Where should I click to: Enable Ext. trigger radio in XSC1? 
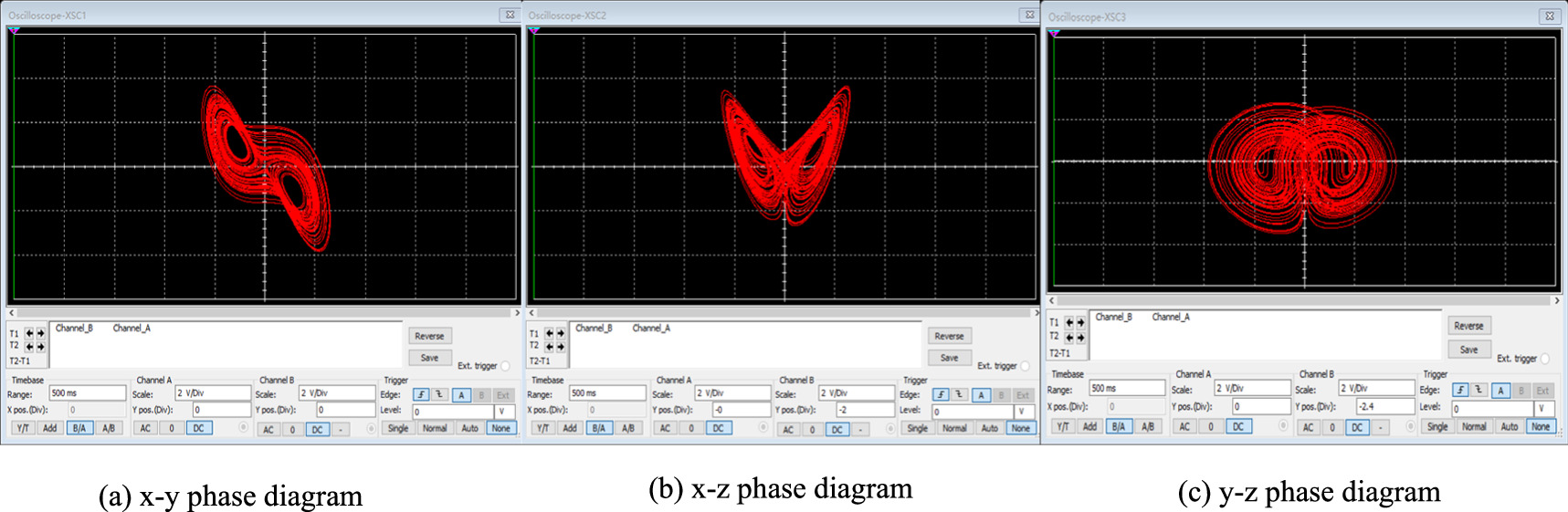point(505,366)
